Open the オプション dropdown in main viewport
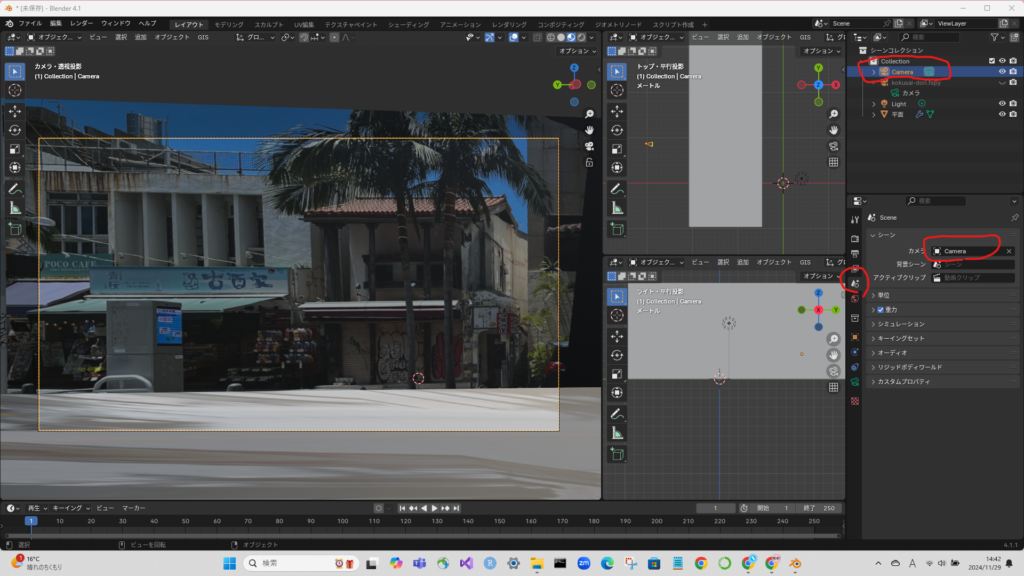Screen dimensions: 1024x576 click(577, 51)
